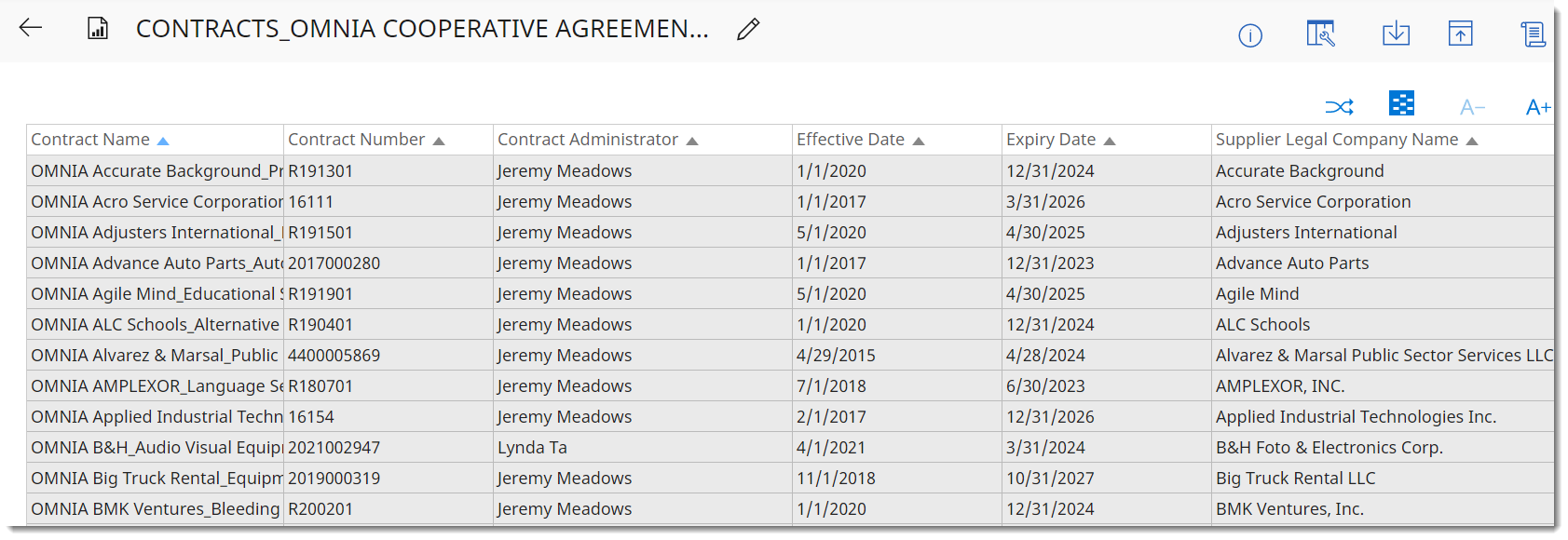The image size is (1568, 540).
Task: Open the report information icon
Action: click(1249, 35)
